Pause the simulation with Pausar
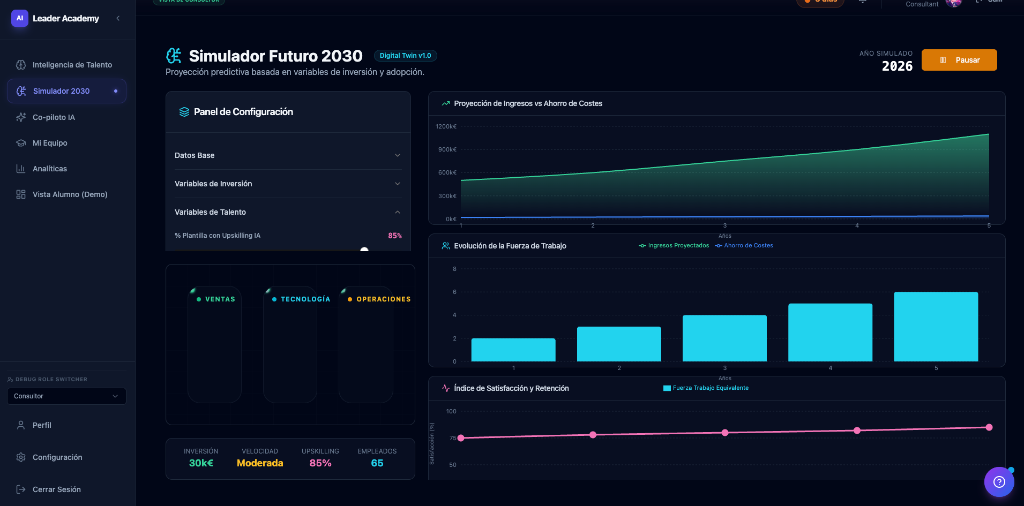The image size is (1024, 506). (959, 60)
